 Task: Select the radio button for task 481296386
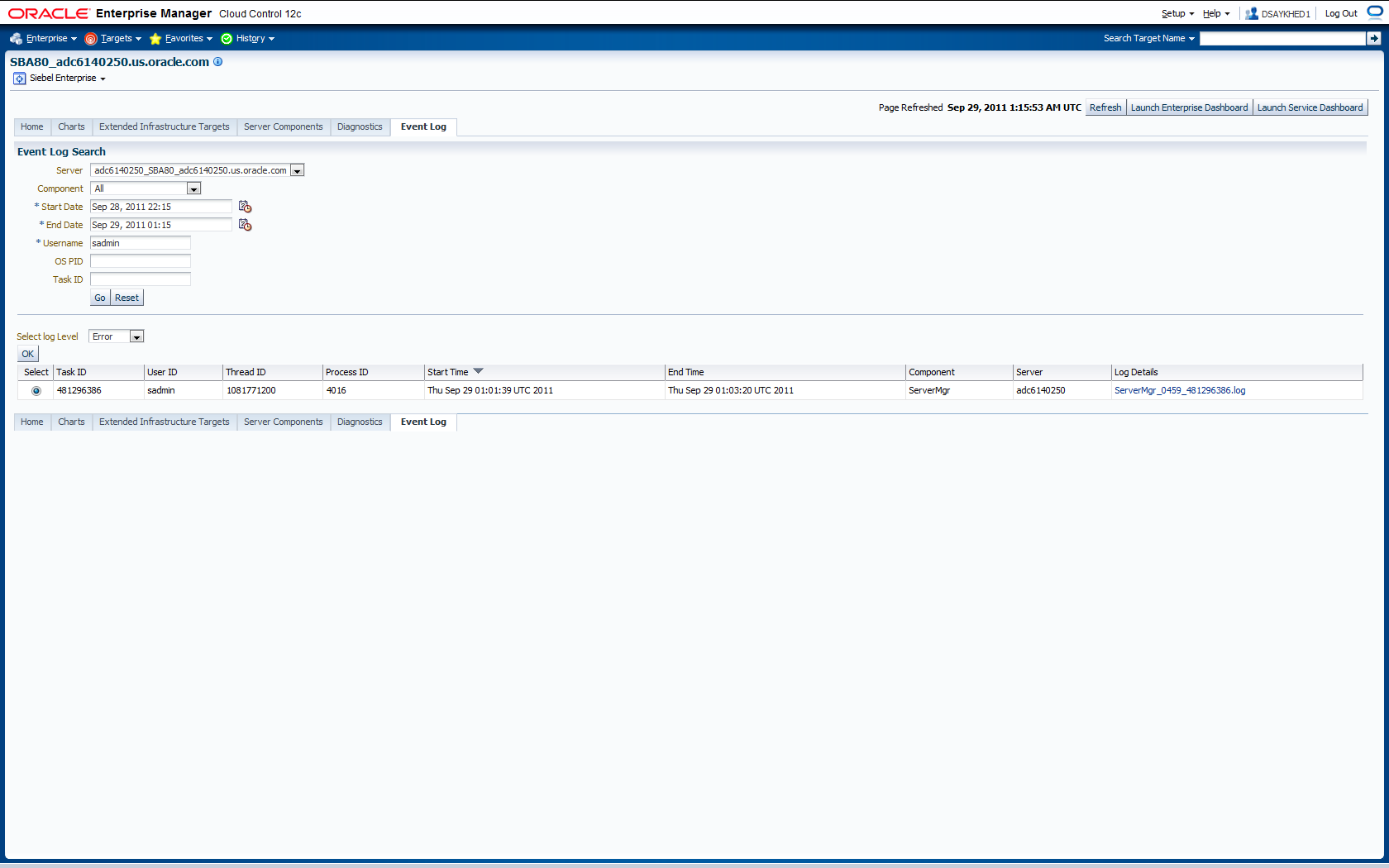tap(36, 390)
